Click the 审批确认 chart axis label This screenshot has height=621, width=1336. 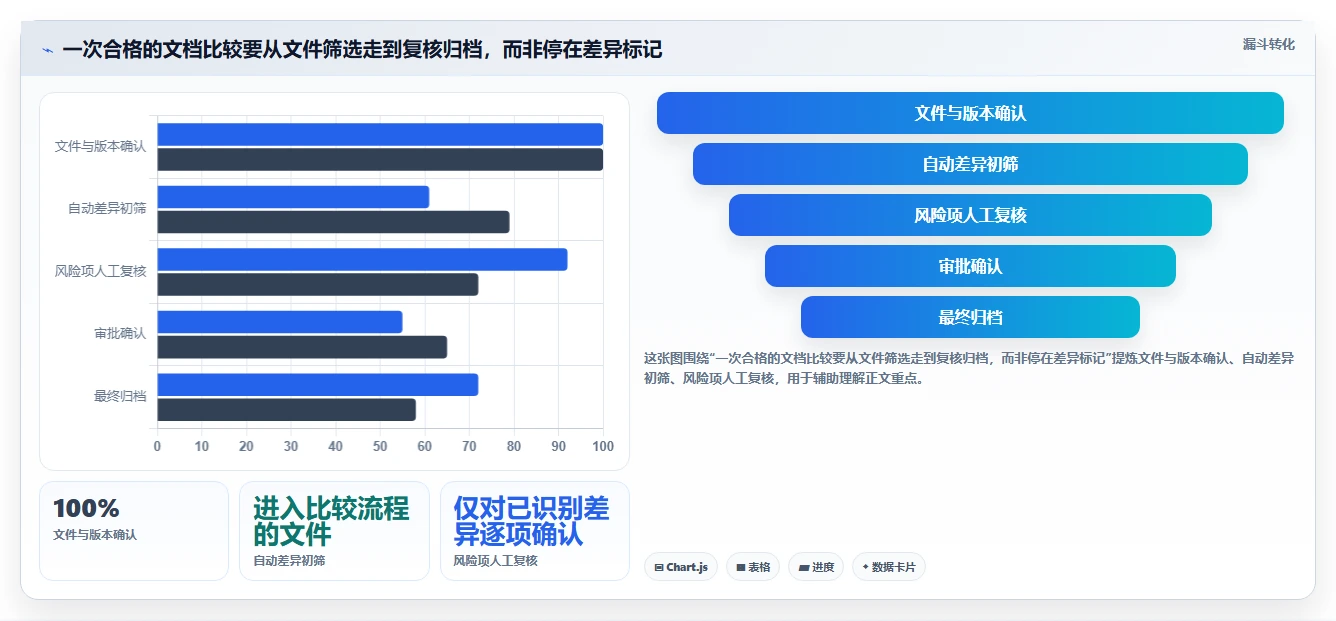click(120, 333)
